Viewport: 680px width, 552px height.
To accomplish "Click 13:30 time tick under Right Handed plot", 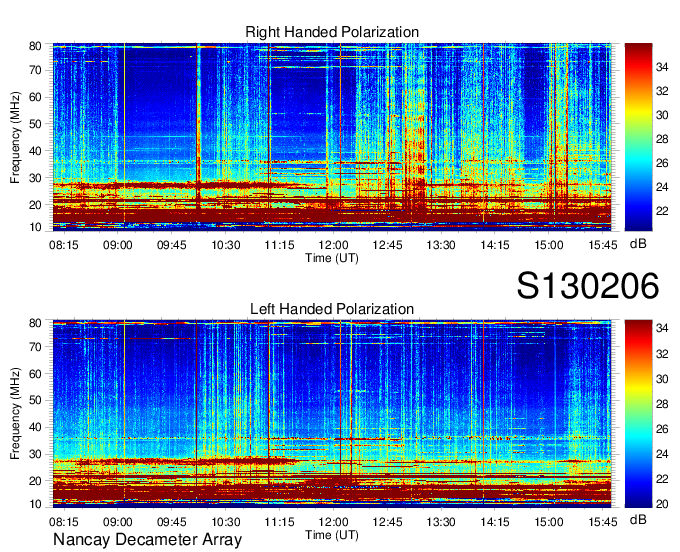I will tap(441, 245).
